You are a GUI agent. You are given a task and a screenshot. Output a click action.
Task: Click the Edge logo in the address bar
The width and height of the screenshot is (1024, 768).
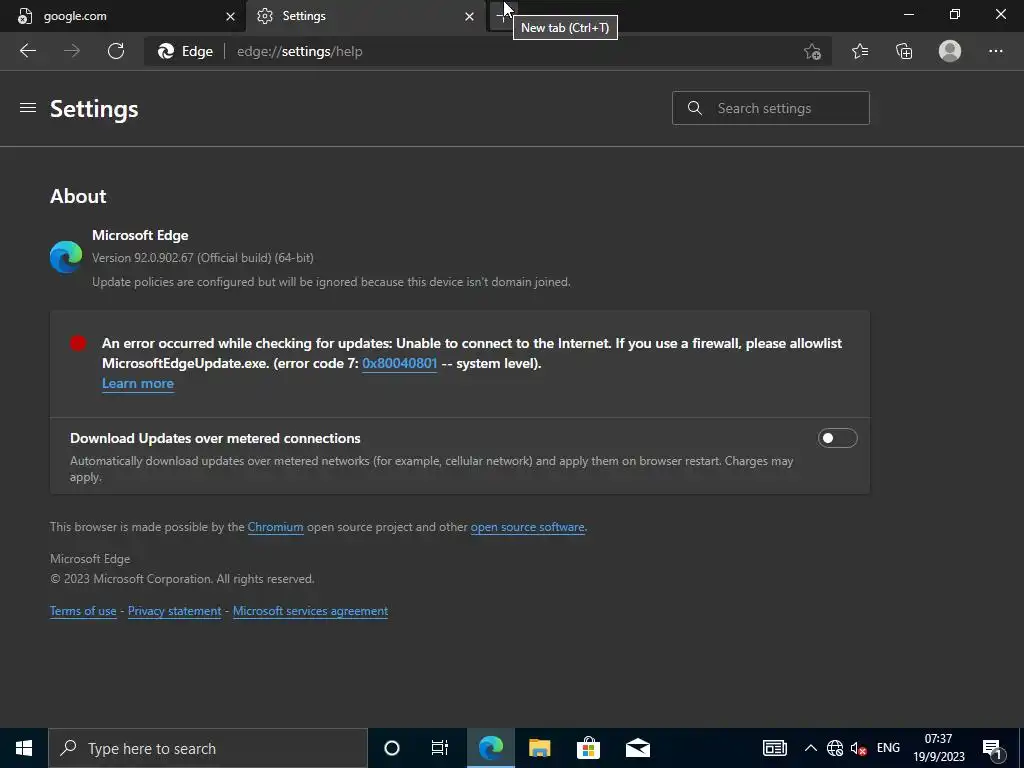pyautogui.click(x=166, y=51)
